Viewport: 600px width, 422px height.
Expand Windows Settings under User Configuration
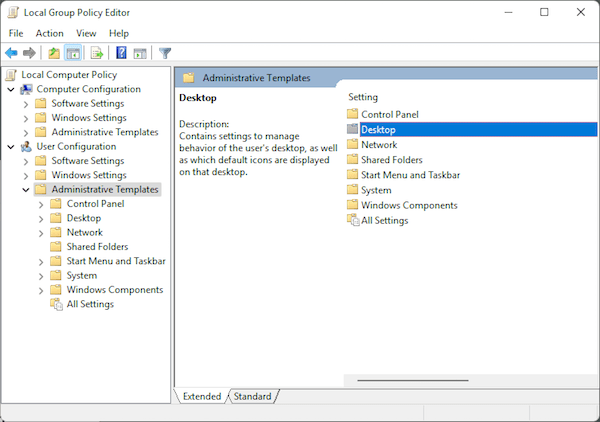point(26,176)
